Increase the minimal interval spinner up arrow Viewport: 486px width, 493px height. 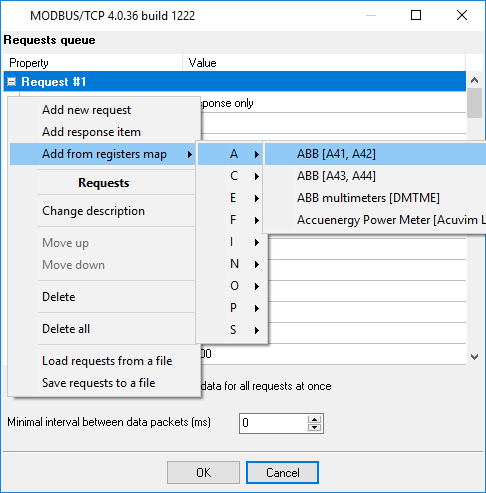click(314, 419)
